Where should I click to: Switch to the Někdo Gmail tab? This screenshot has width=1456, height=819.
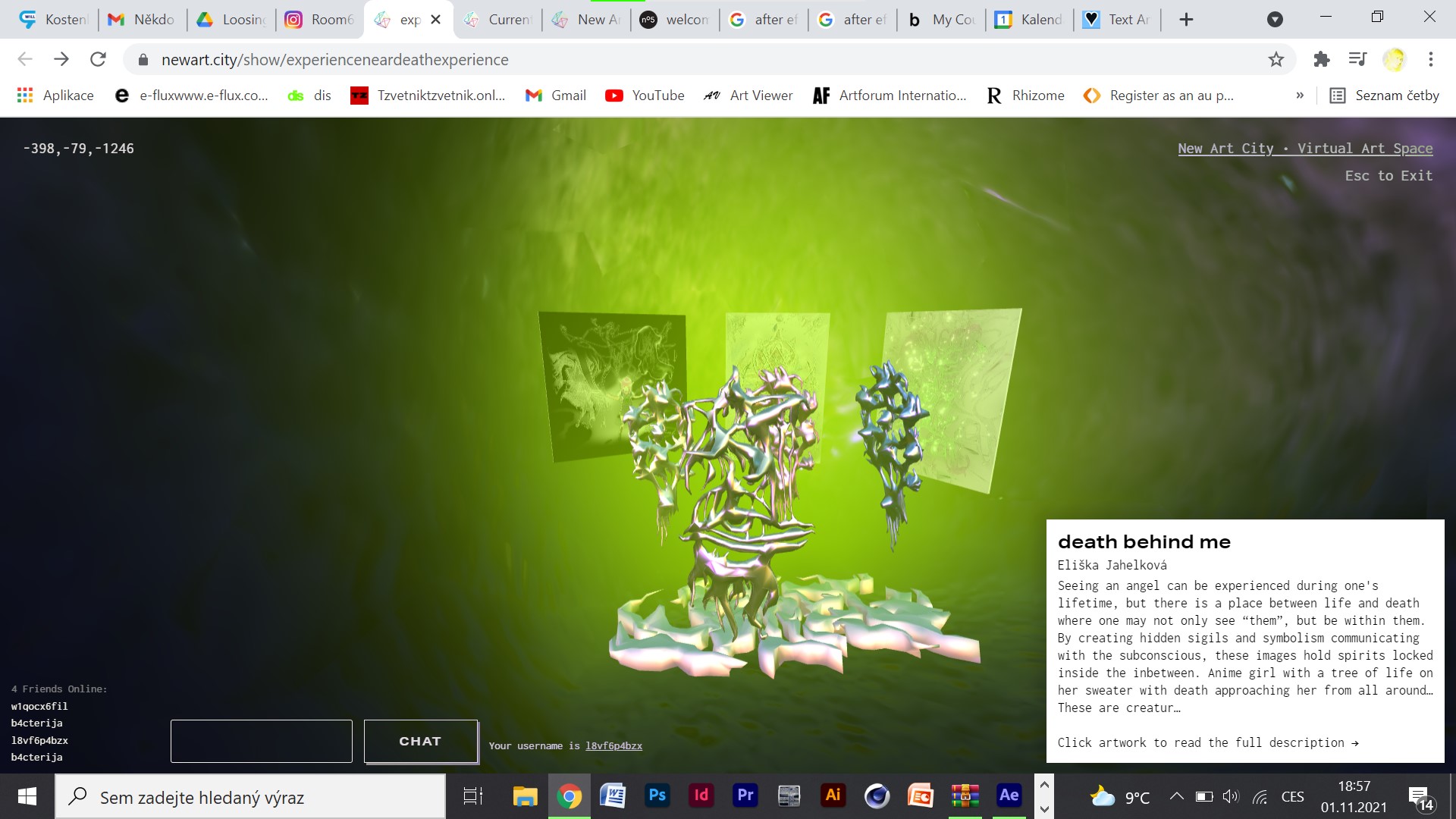(142, 20)
